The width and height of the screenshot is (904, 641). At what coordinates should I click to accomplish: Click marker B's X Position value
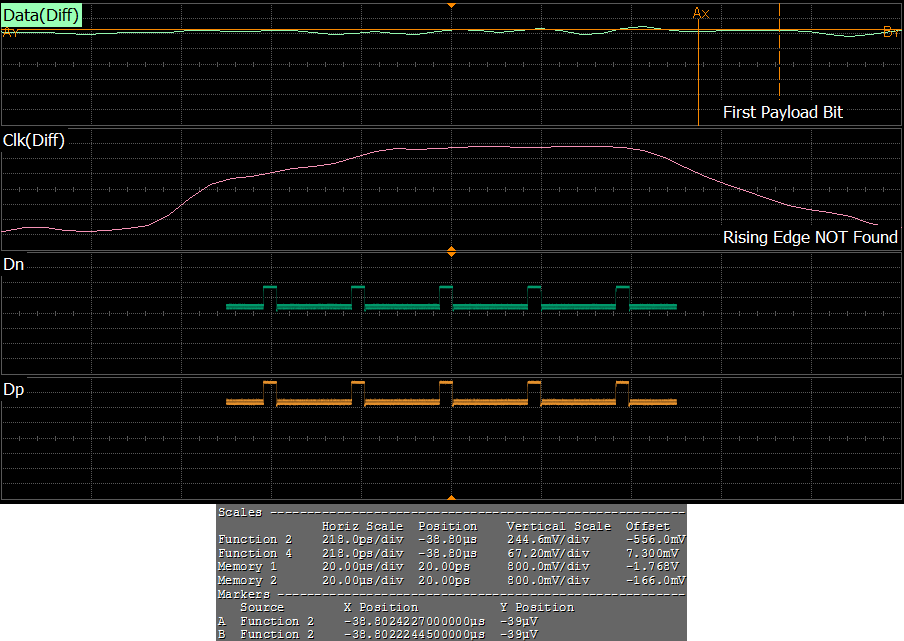tap(413, 634)
